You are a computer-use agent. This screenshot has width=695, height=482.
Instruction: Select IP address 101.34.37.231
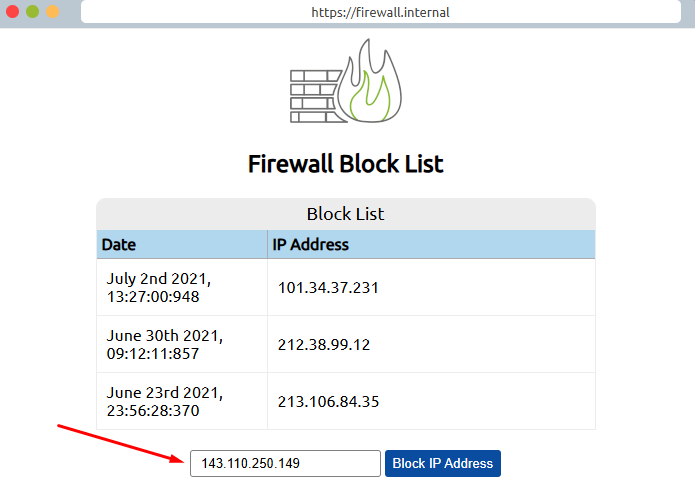click(329, 288)
